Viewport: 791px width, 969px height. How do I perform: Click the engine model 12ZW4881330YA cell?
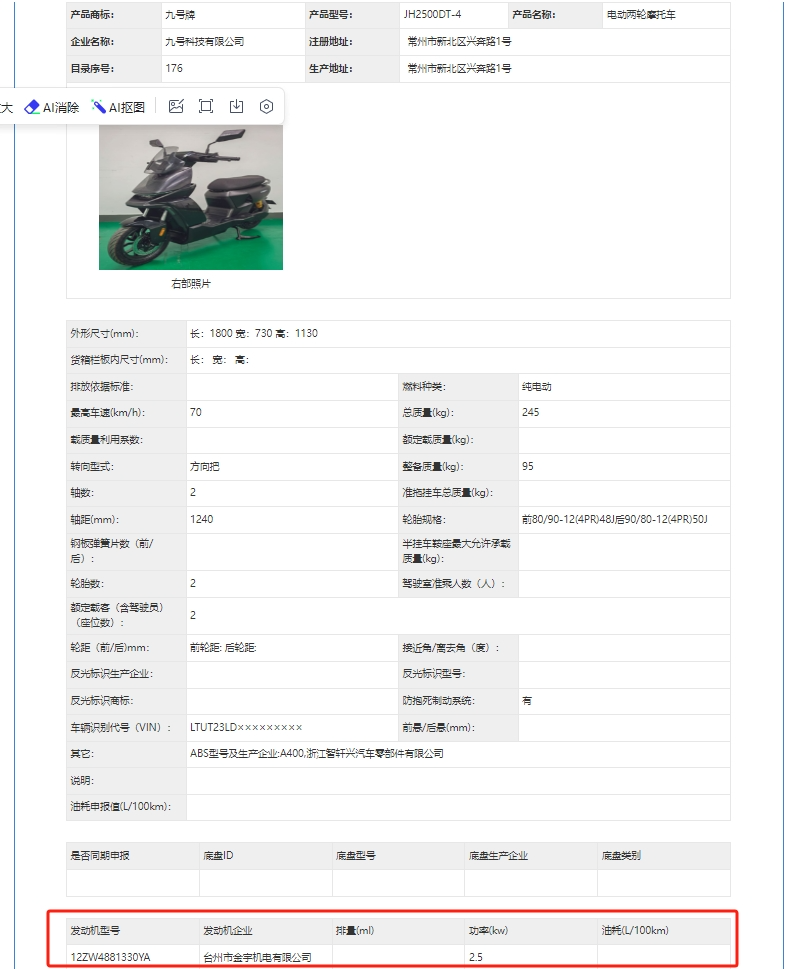pyautogui.click(x=110, y=957)
